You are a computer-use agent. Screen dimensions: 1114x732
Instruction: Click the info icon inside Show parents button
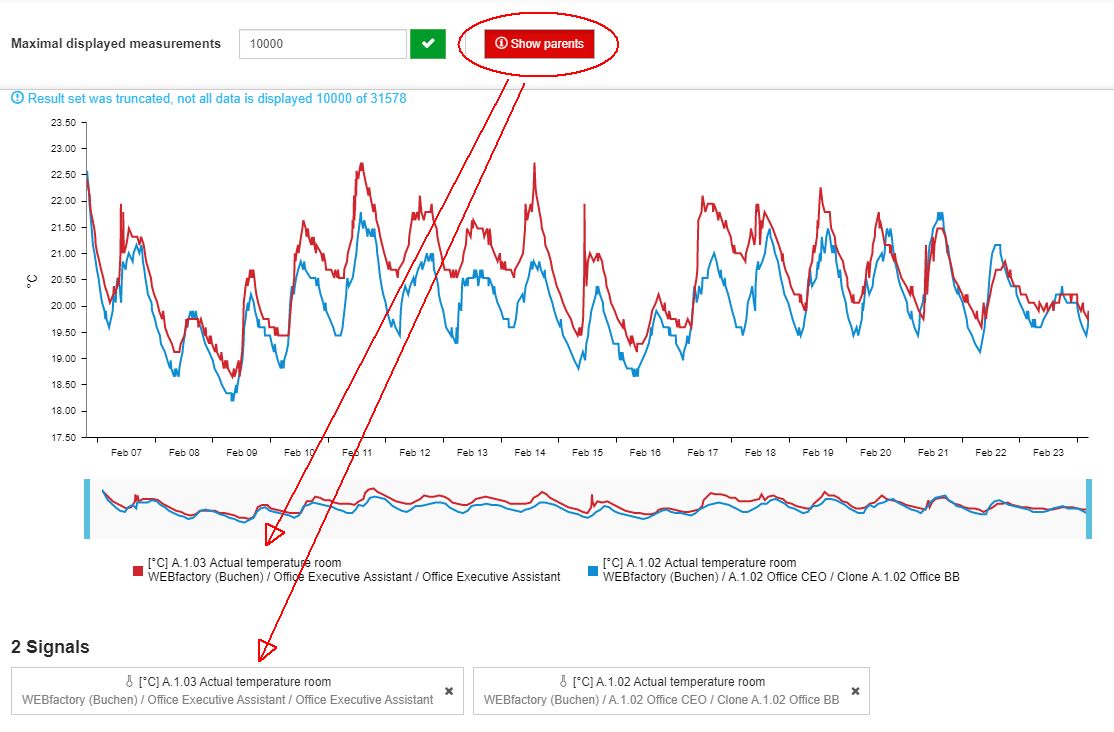(500, 44)
